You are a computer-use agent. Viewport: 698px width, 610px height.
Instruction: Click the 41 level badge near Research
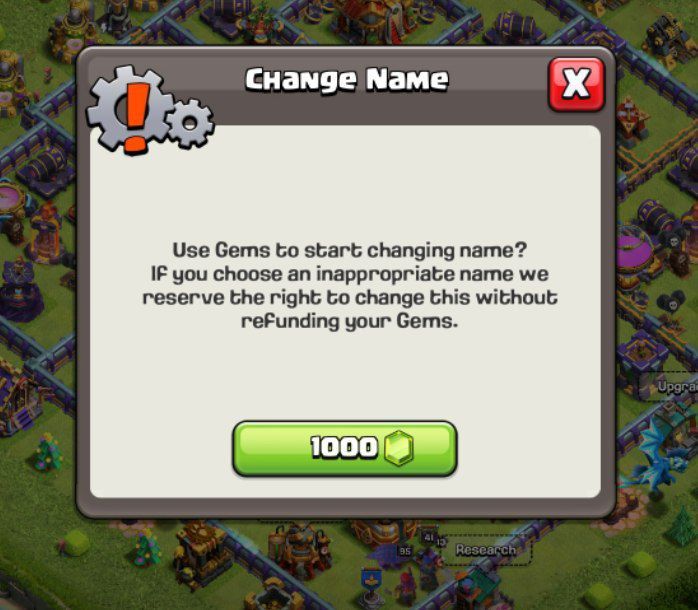tap(429, 537)
